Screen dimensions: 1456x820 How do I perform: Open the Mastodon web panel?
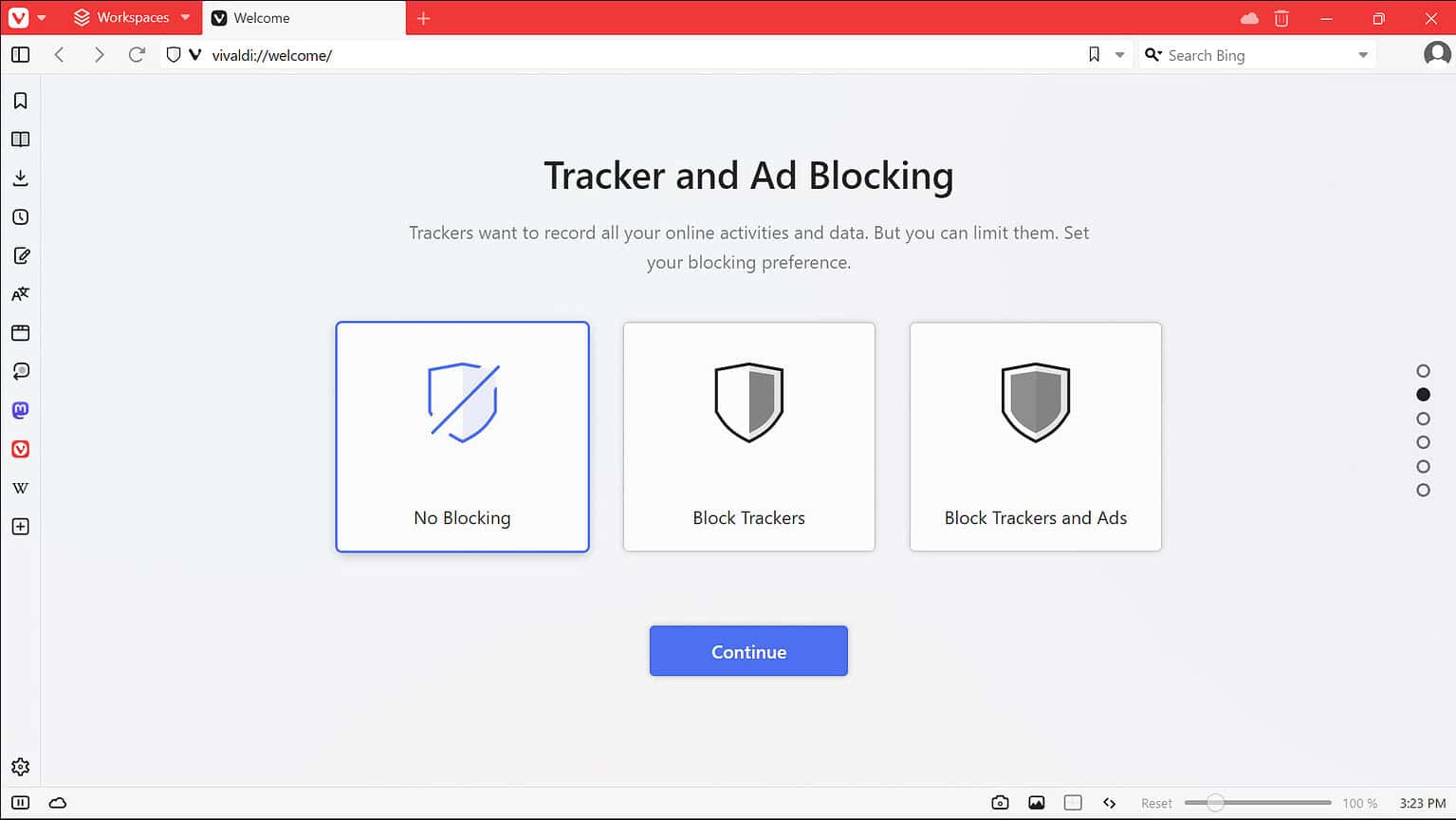[20, 410]
